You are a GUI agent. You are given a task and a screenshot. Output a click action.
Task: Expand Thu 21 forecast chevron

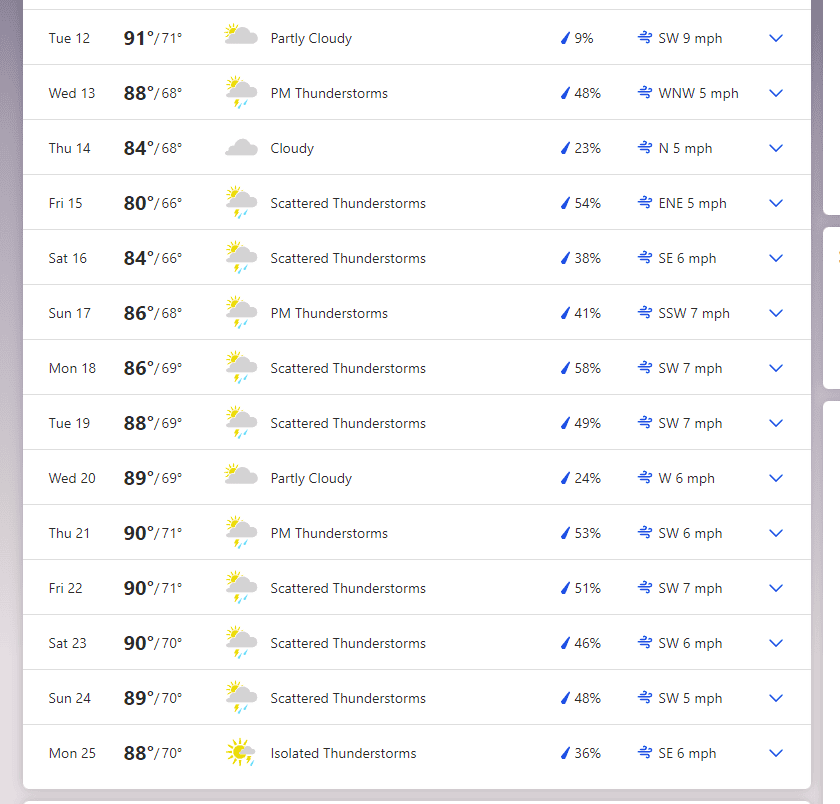coord(776,533)
